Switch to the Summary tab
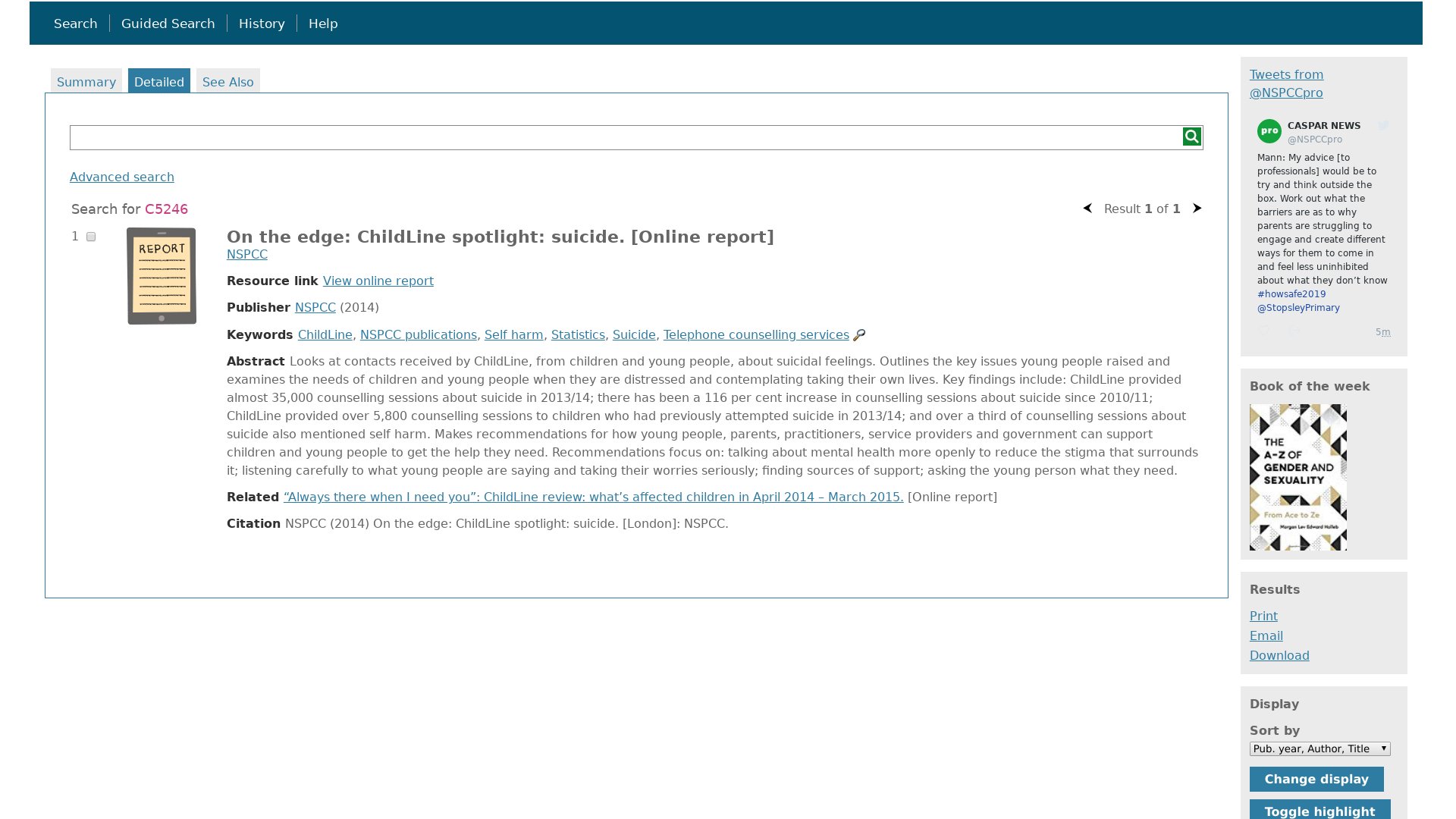This screenshot has width=1456, height=819. (86, 81)
